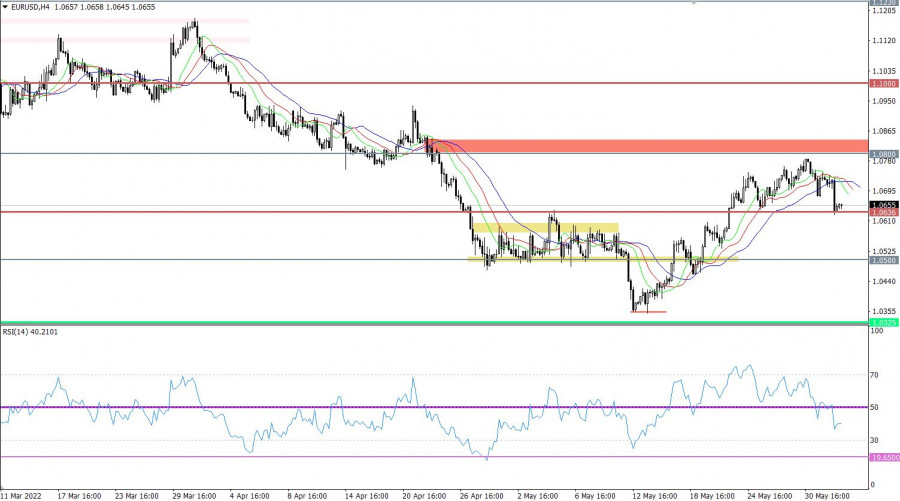The image size is (900, 501).
Task: Click the 1.0950 price axis value
Action: [884, 101]
